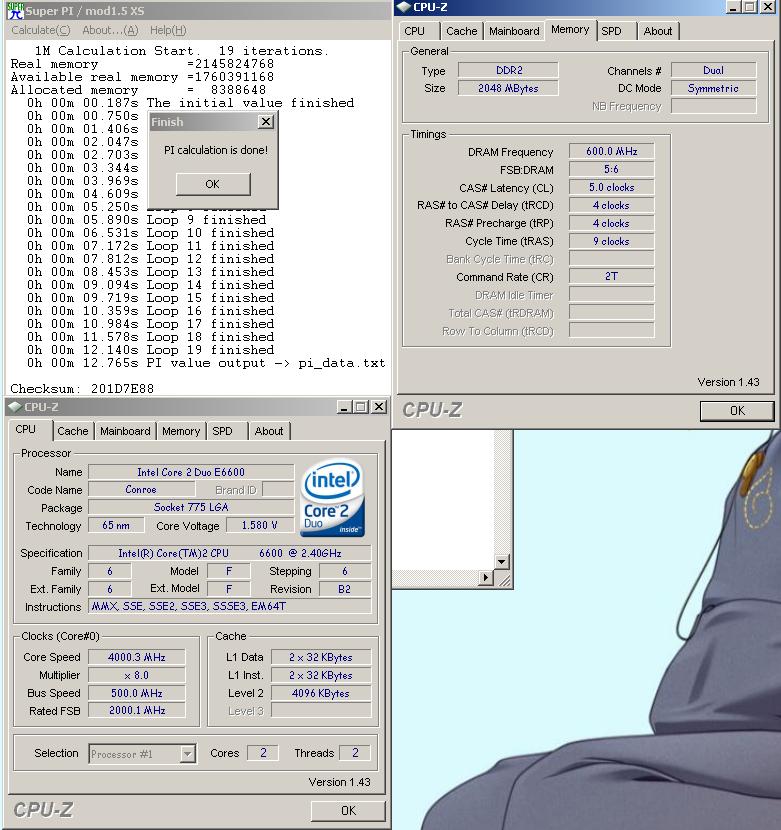Close the lower CPU-Z CPU window

[x=379, y=407]
